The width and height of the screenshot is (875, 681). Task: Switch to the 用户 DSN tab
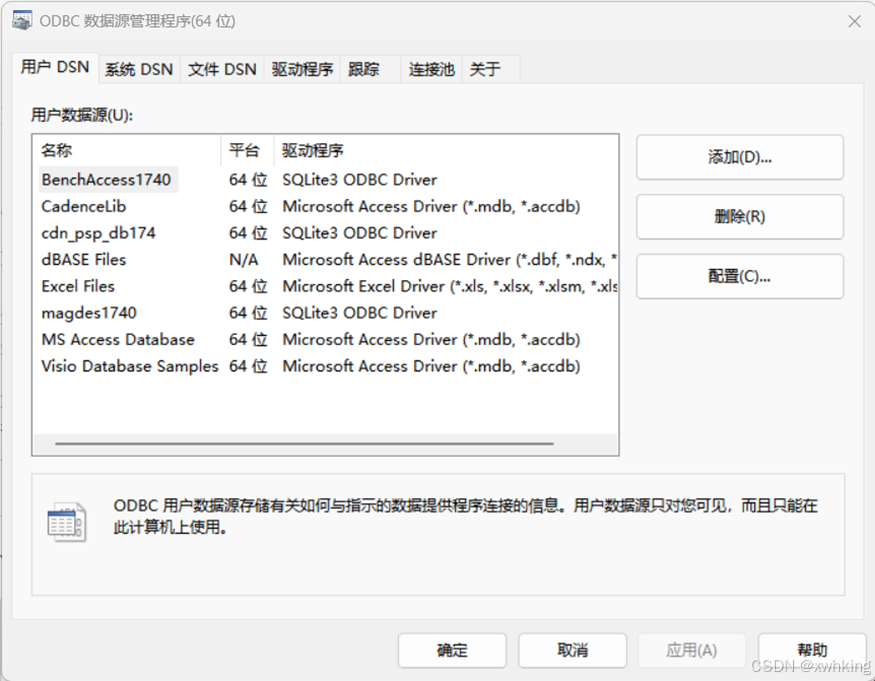coord(55,68)
